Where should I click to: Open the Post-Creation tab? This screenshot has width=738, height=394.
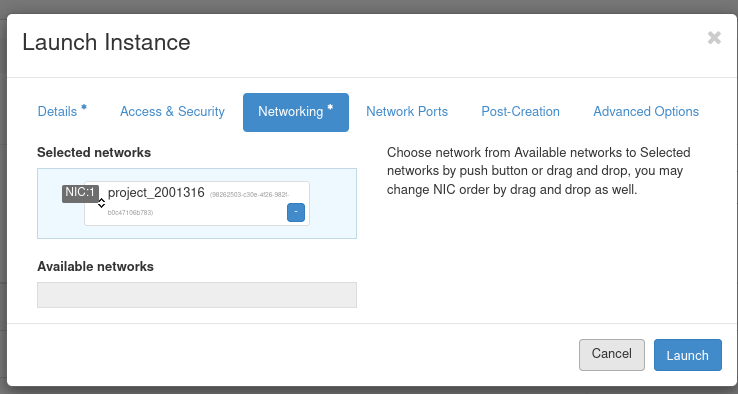pos(520,112)
